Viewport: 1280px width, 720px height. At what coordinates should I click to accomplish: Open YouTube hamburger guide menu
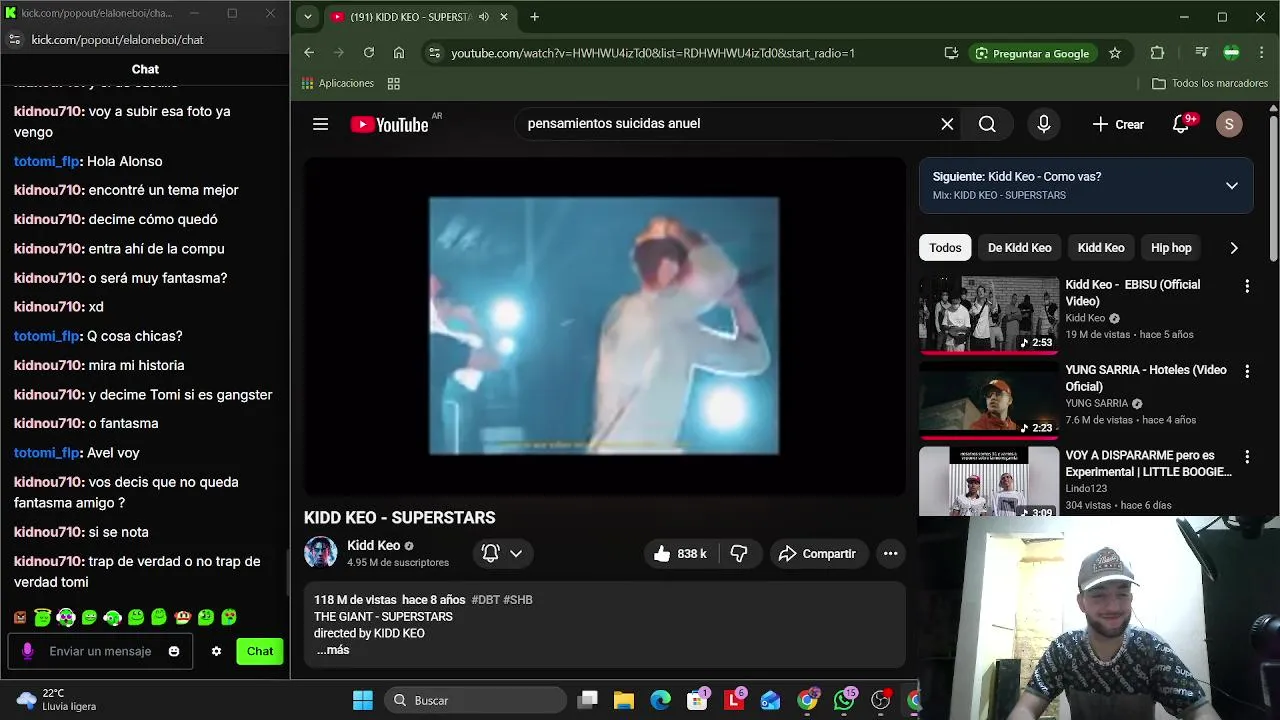320,124
